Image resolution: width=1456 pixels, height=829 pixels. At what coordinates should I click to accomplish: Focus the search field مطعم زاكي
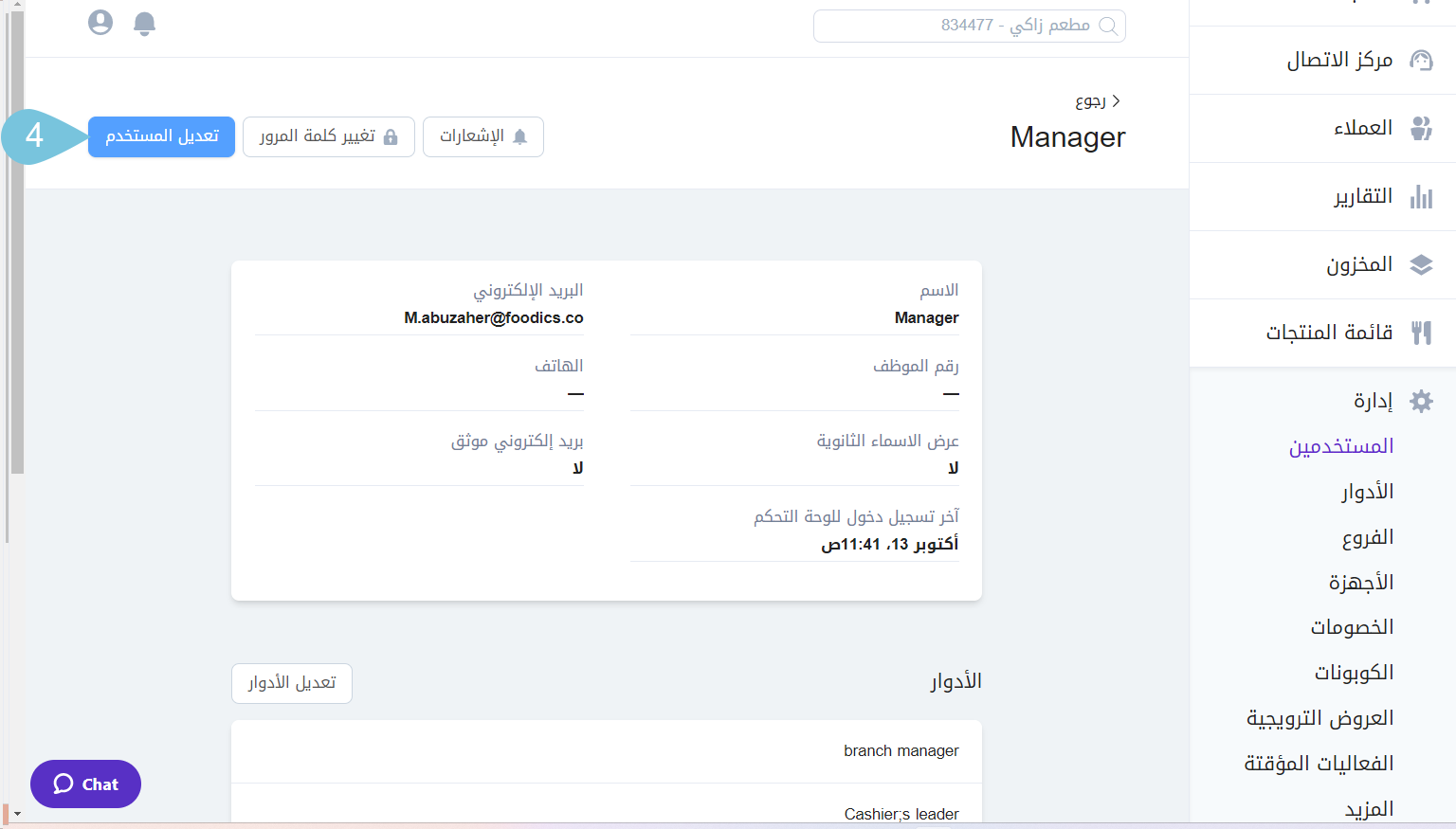pos(969,26)
